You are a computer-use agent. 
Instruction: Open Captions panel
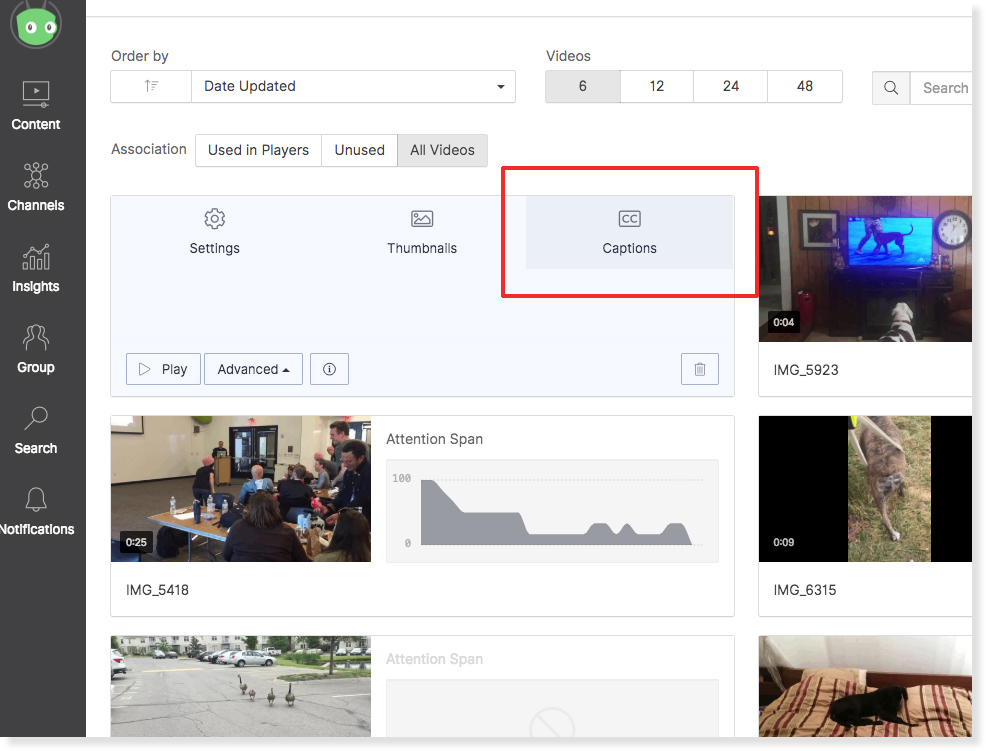(629, 232)
